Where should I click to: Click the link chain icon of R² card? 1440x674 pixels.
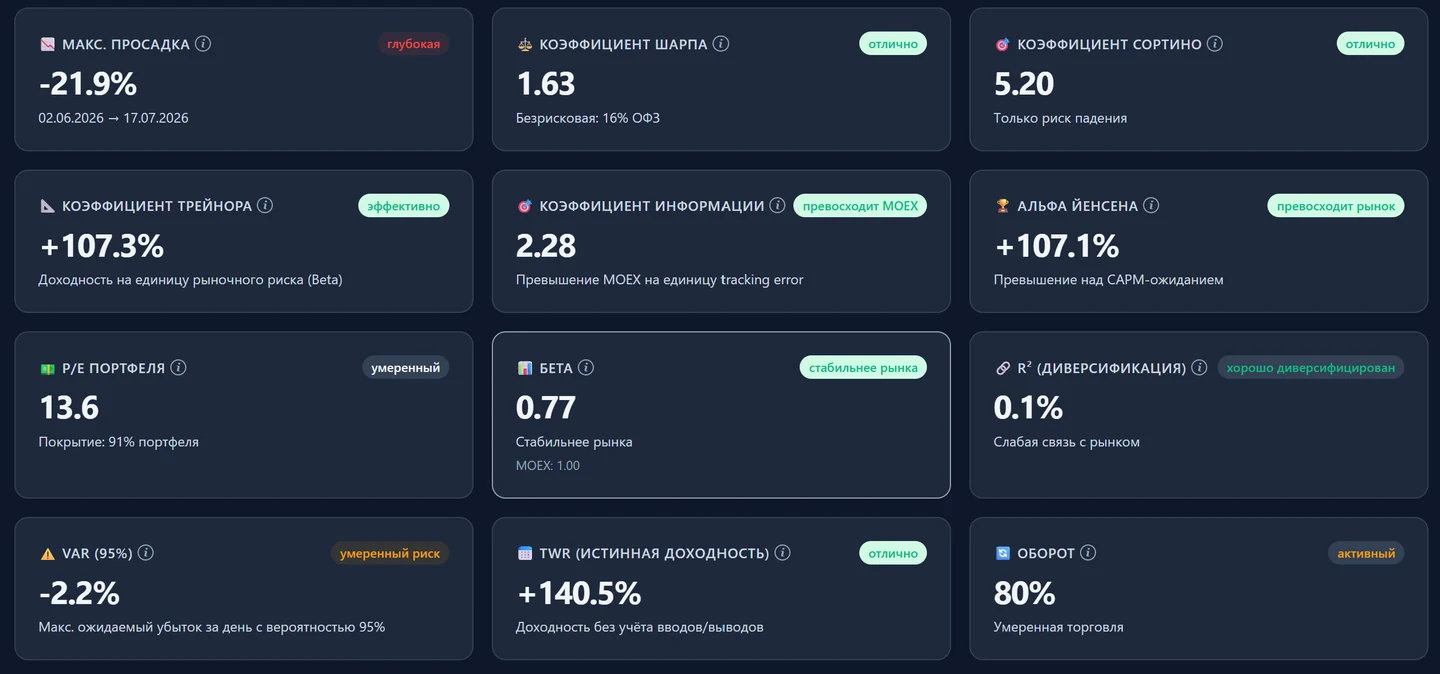pyautogui.click(x=1003, y=368)
